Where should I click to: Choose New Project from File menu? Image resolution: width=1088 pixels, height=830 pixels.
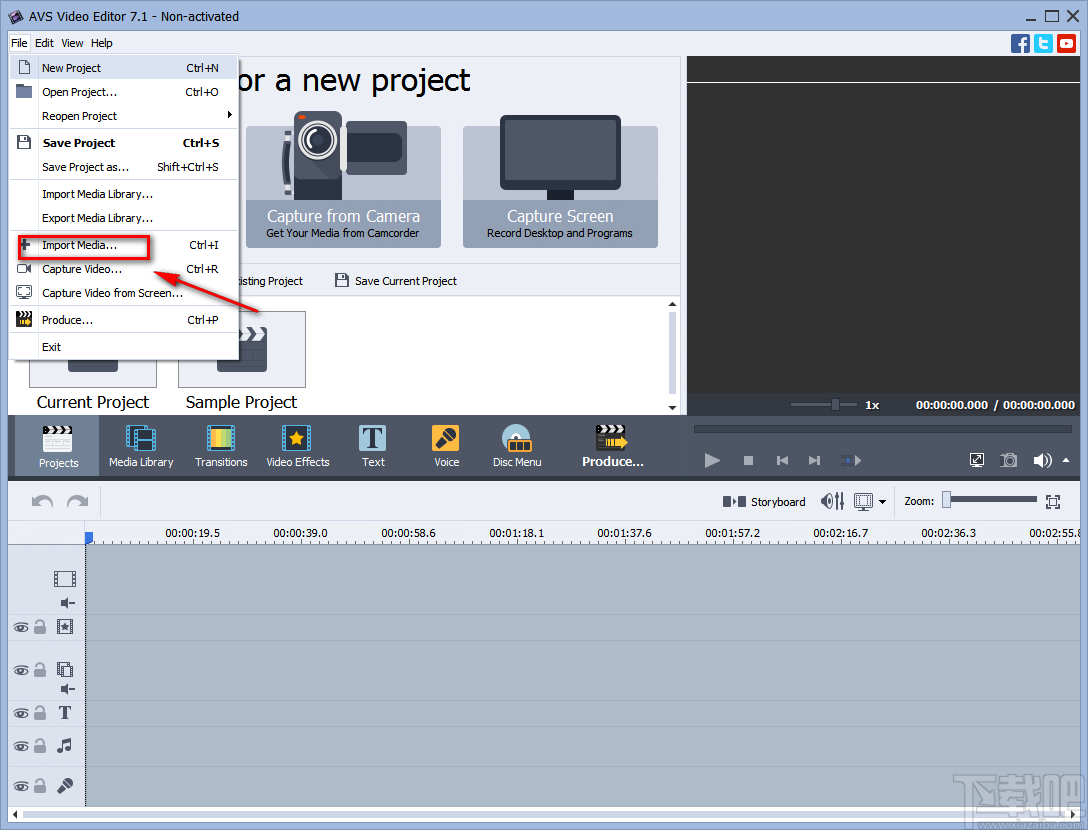(x=124, y=68)
